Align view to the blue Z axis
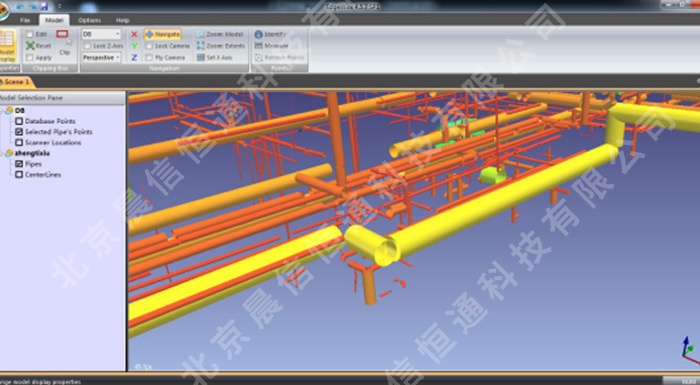This screenshot has height=385, width=700. pyautogui.click(x=134, y=58)
